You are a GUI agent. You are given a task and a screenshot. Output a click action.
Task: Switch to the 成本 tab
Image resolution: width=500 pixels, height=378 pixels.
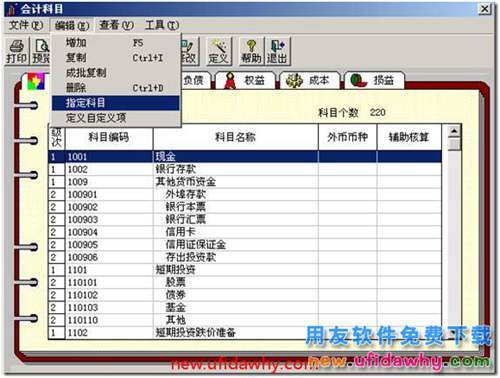click(x=309, y=80)
